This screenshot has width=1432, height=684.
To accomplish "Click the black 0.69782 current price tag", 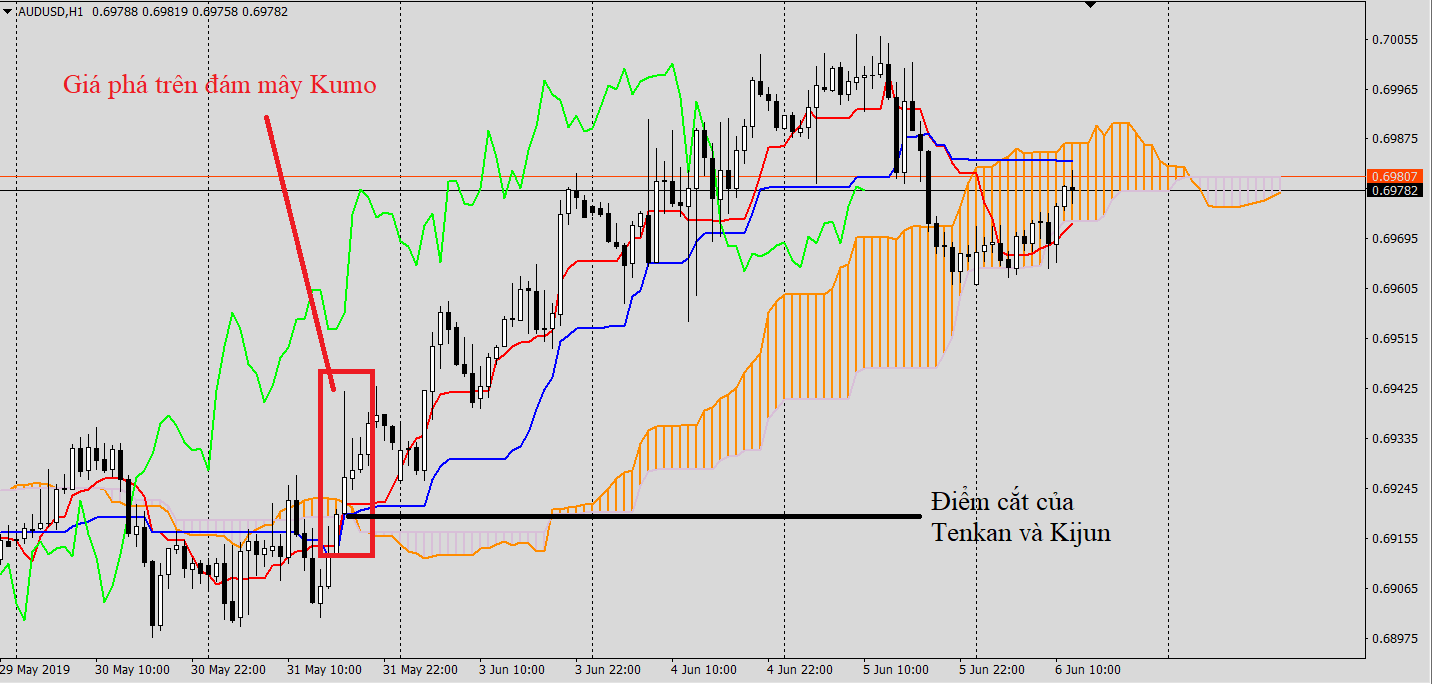I will pyautogui.click(x=1396, y=190).
